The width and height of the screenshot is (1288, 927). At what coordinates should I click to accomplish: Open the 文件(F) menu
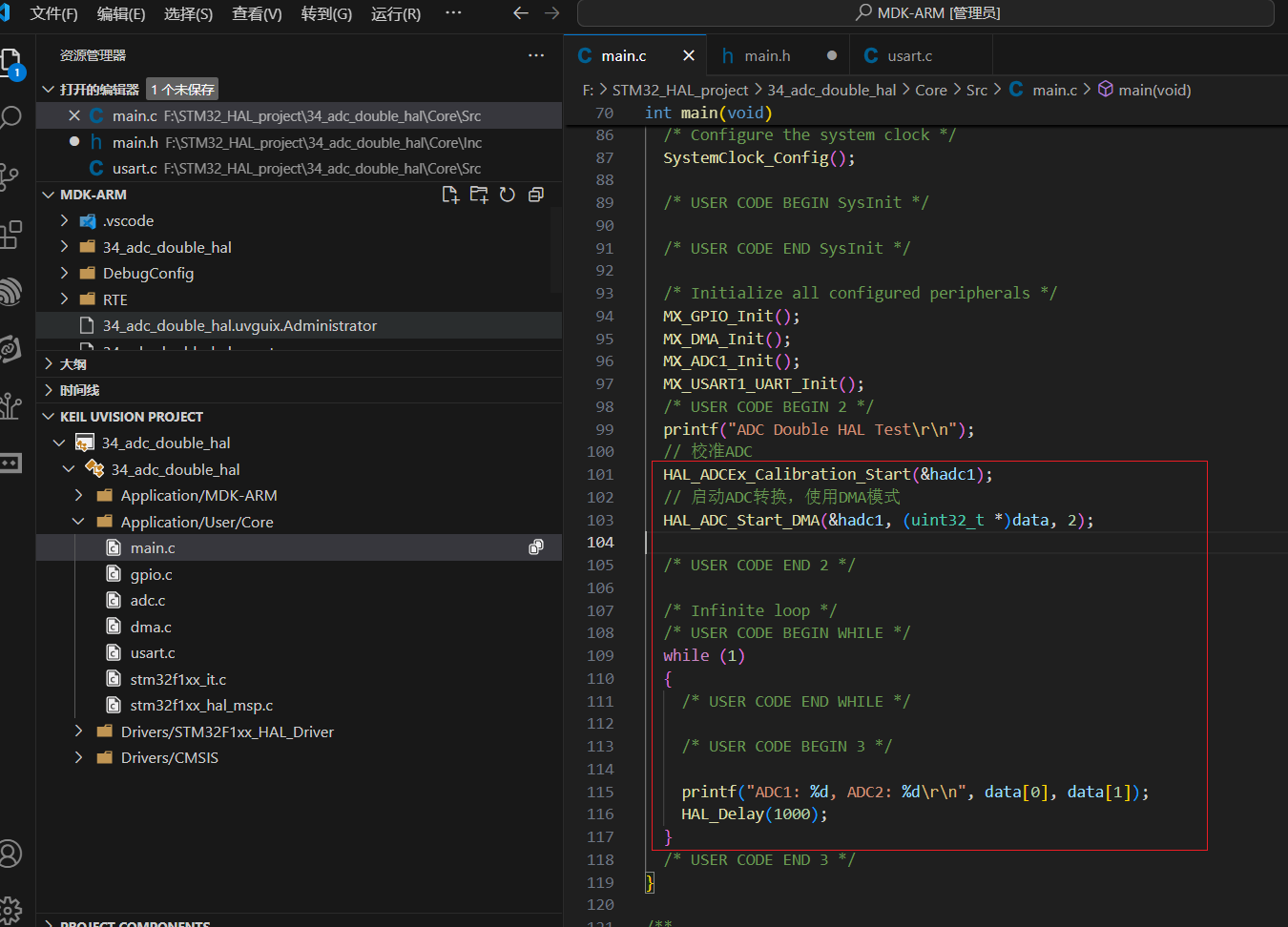pos(54,13)
